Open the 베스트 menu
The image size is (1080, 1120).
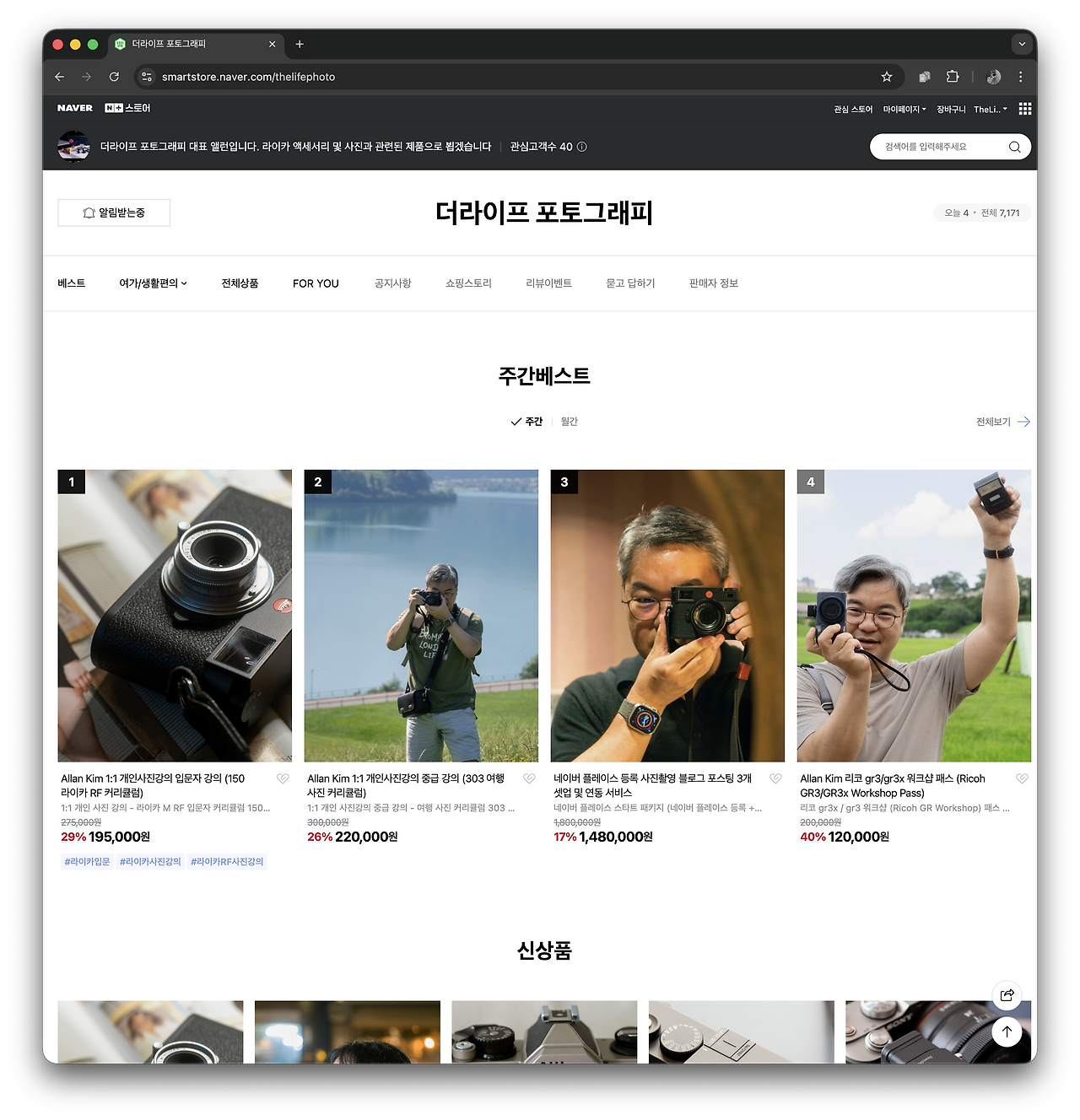tap(72, 283)
